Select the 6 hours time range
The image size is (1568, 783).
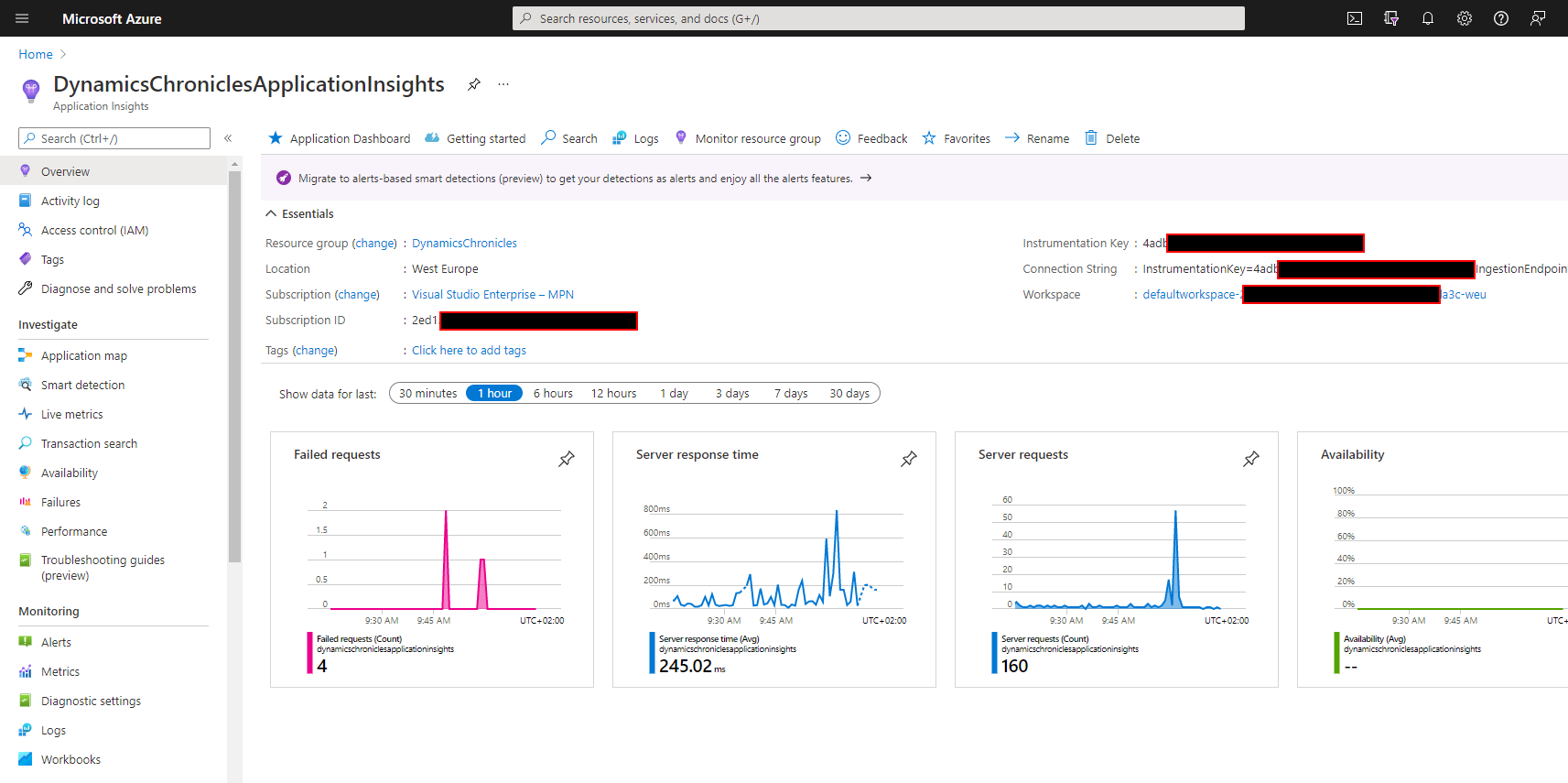(553, 393)
